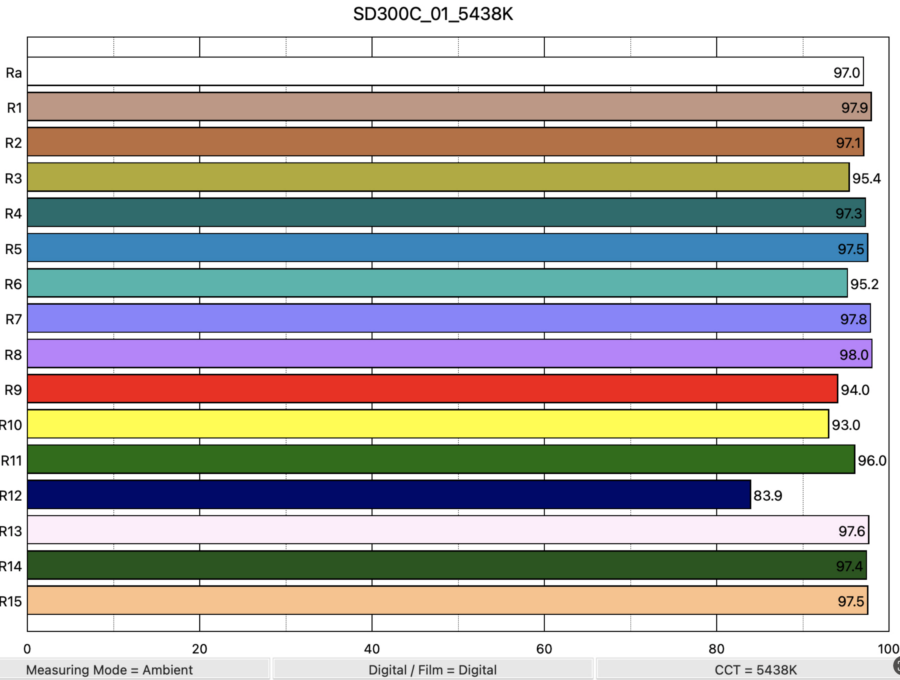Click the dark round icon at bottom-right corner
The image size is (900, 680).
click(895, 664)
